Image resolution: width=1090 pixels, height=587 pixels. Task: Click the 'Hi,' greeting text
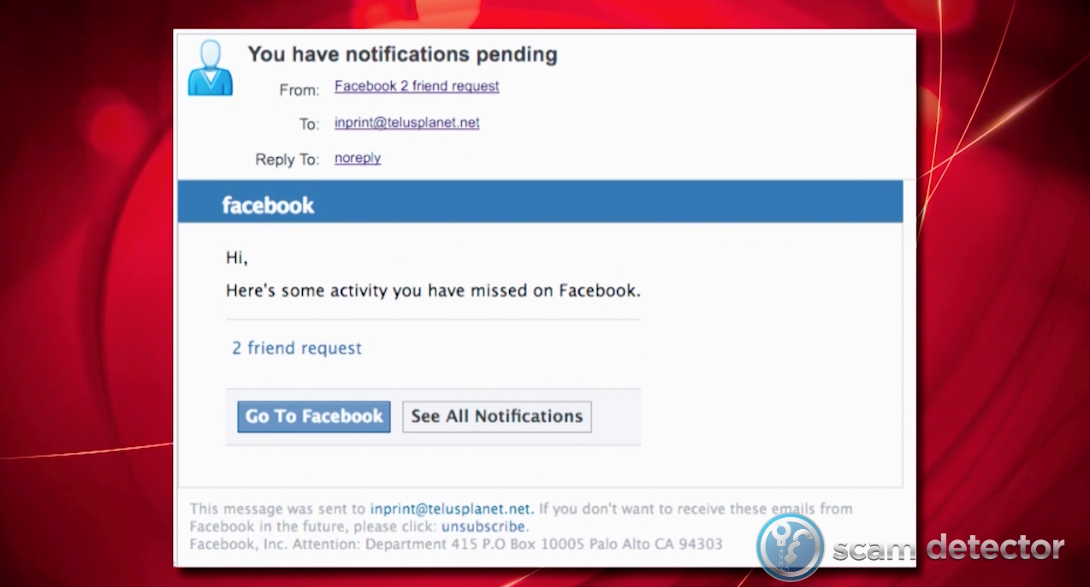coord(237,258)
